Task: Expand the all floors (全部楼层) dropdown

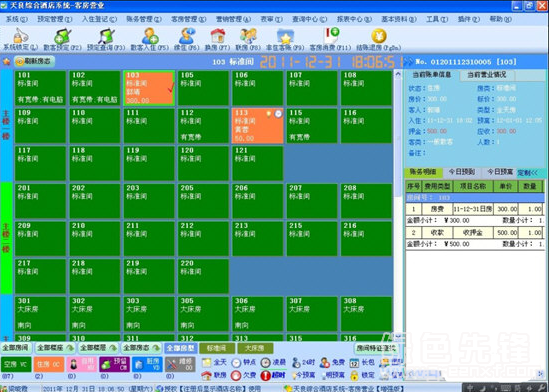Action: 98,348
